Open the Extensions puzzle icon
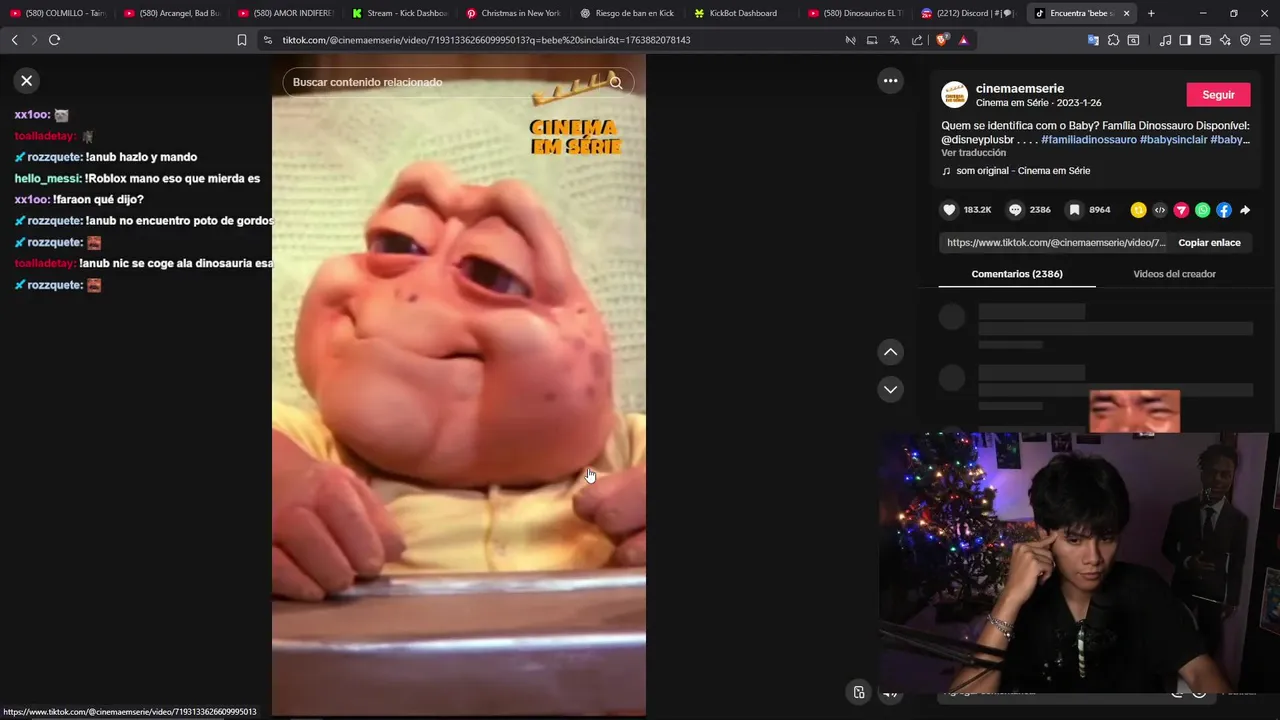This screenshot has width=1280, height=720. pos(1113,40)
